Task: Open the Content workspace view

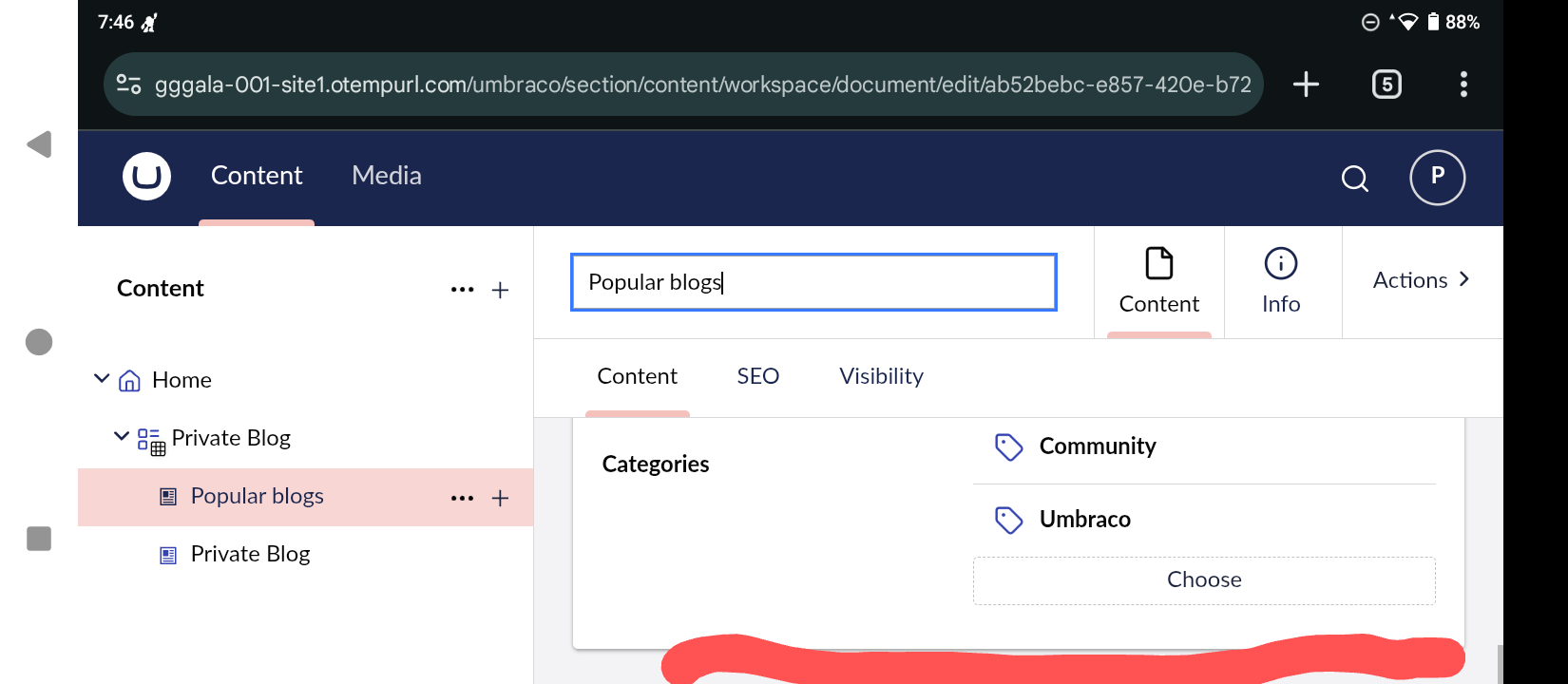Action: (x=1159, y=281)
